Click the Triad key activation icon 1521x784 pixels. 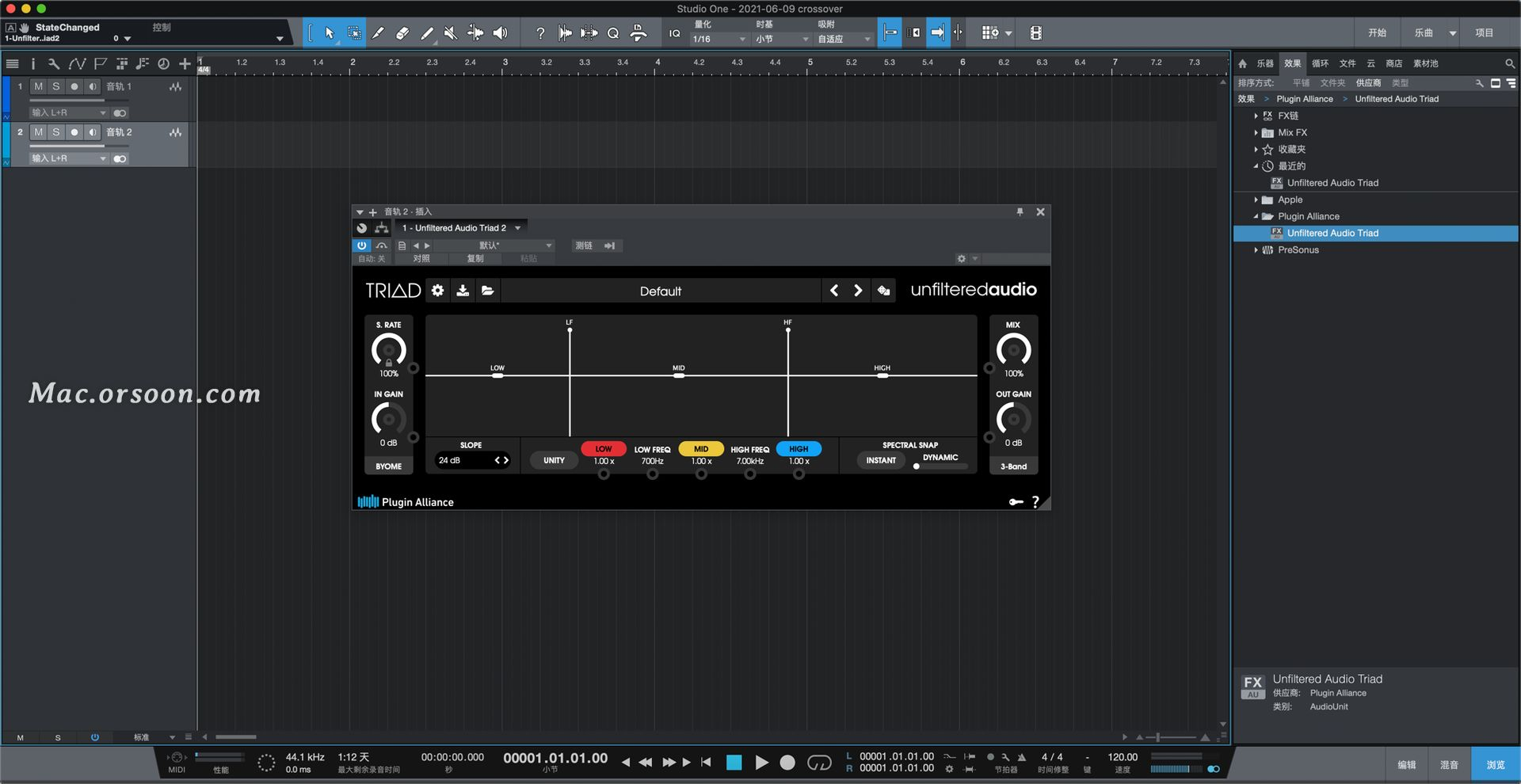point(1016,502)
